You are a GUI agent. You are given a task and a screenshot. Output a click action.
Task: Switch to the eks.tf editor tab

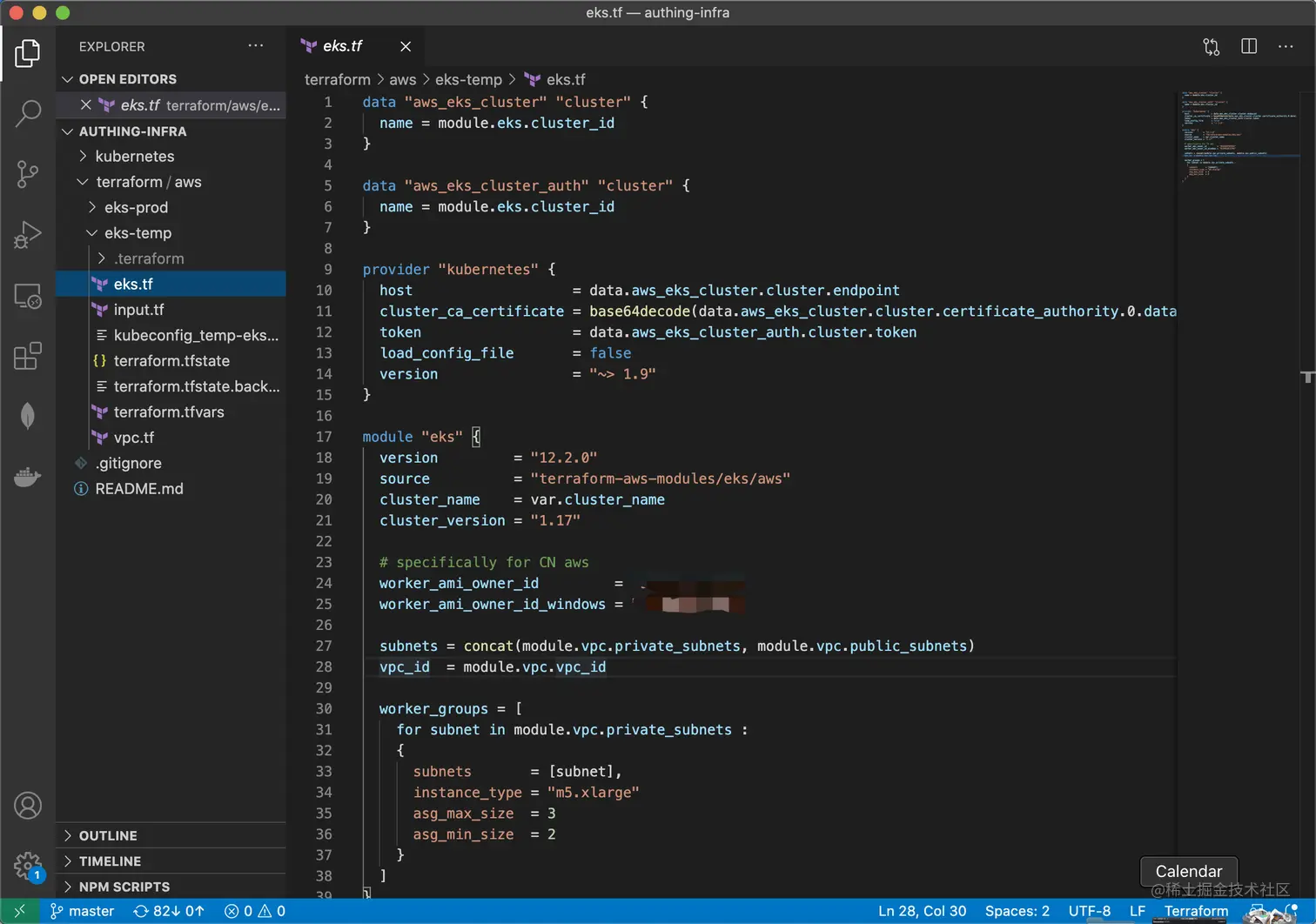342,46
